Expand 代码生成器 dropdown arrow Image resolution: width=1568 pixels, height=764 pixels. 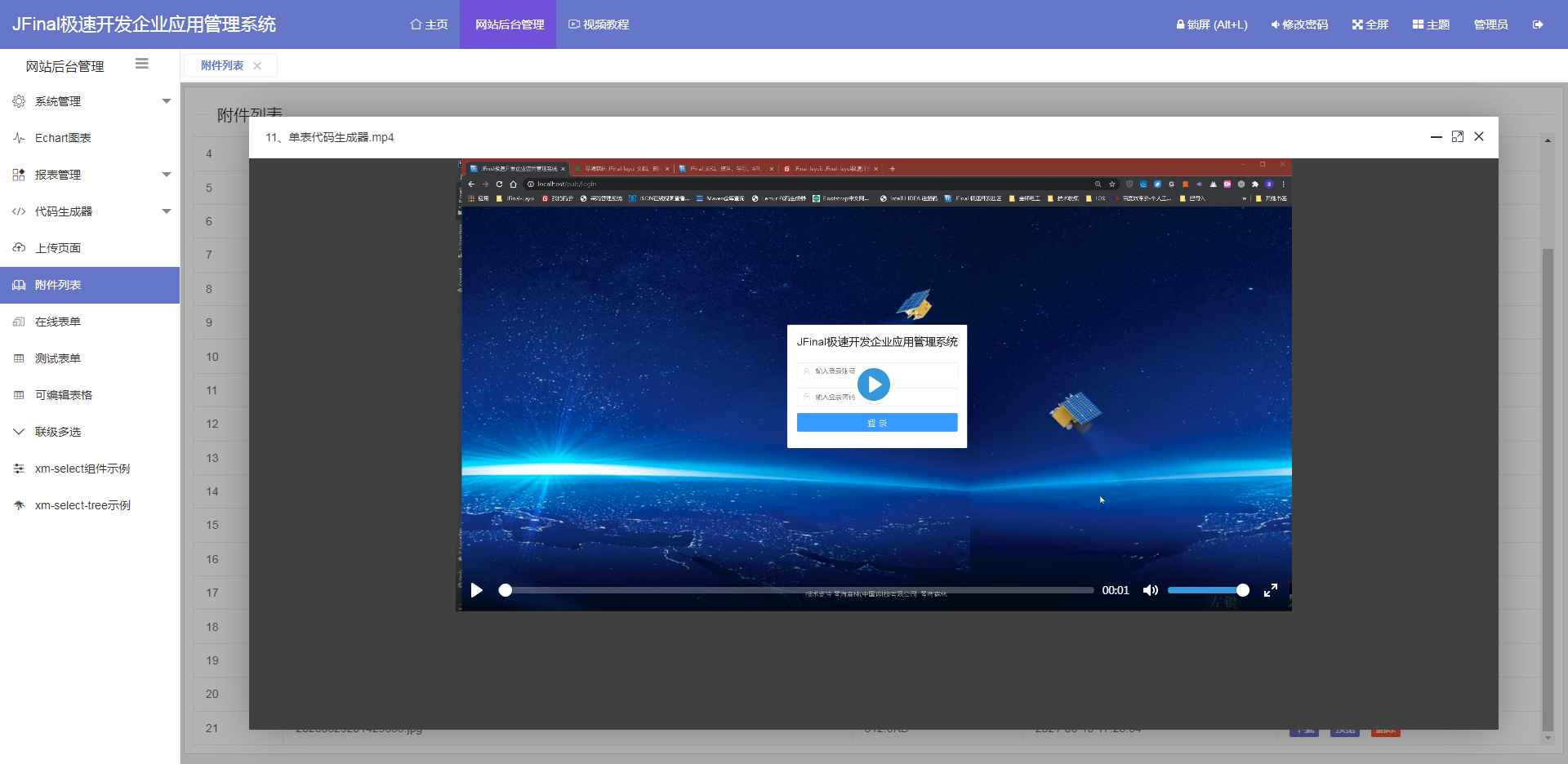click(167, 211)
